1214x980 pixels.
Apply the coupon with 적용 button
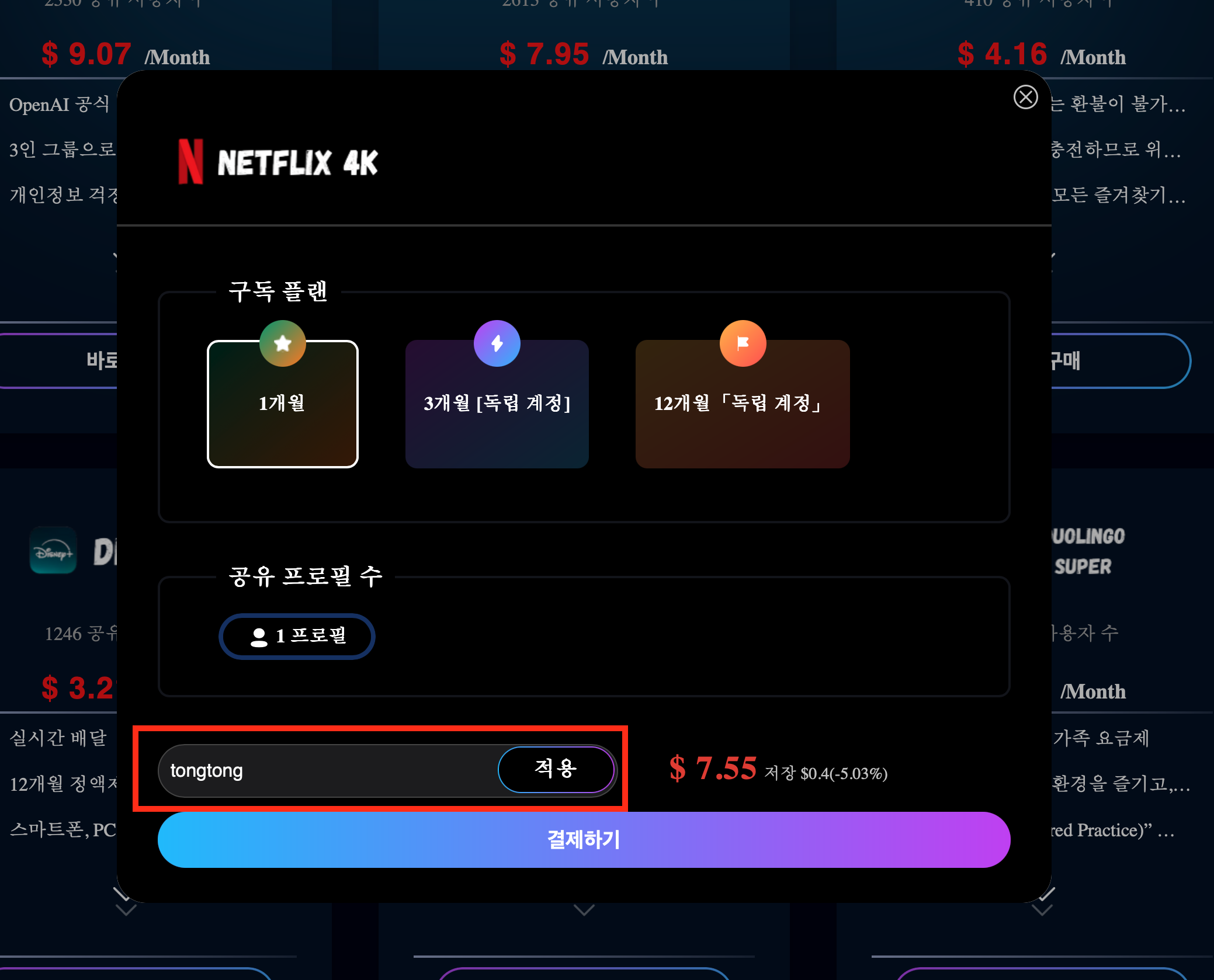556,769
